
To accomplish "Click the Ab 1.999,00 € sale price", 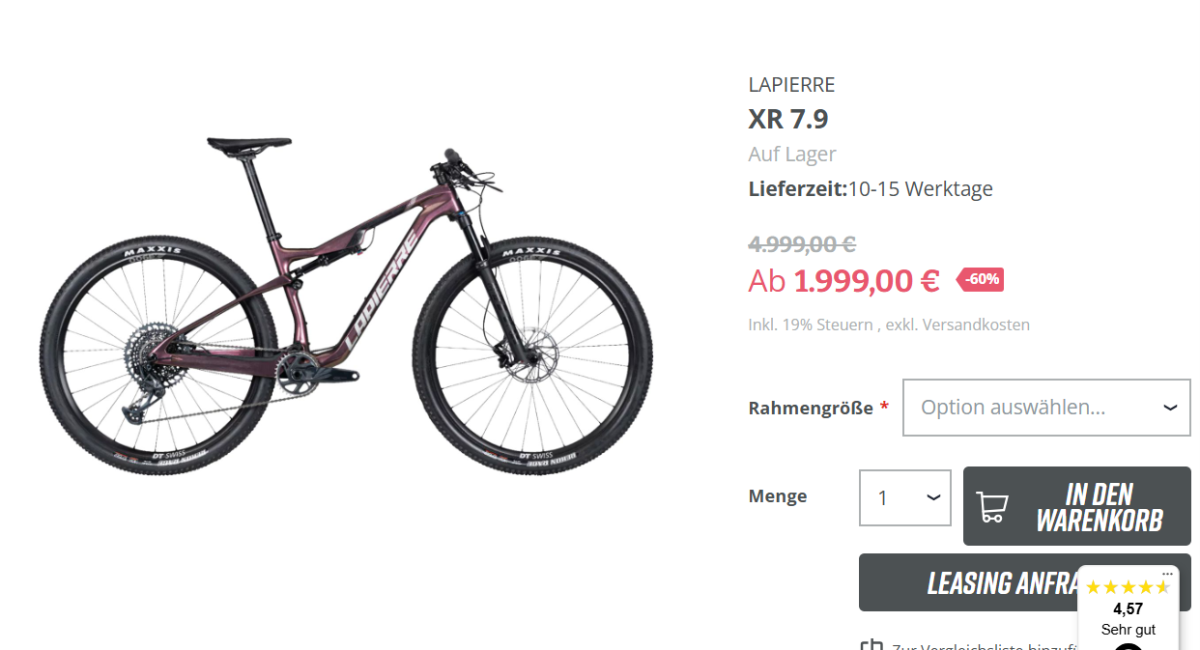I will (844, 281).
